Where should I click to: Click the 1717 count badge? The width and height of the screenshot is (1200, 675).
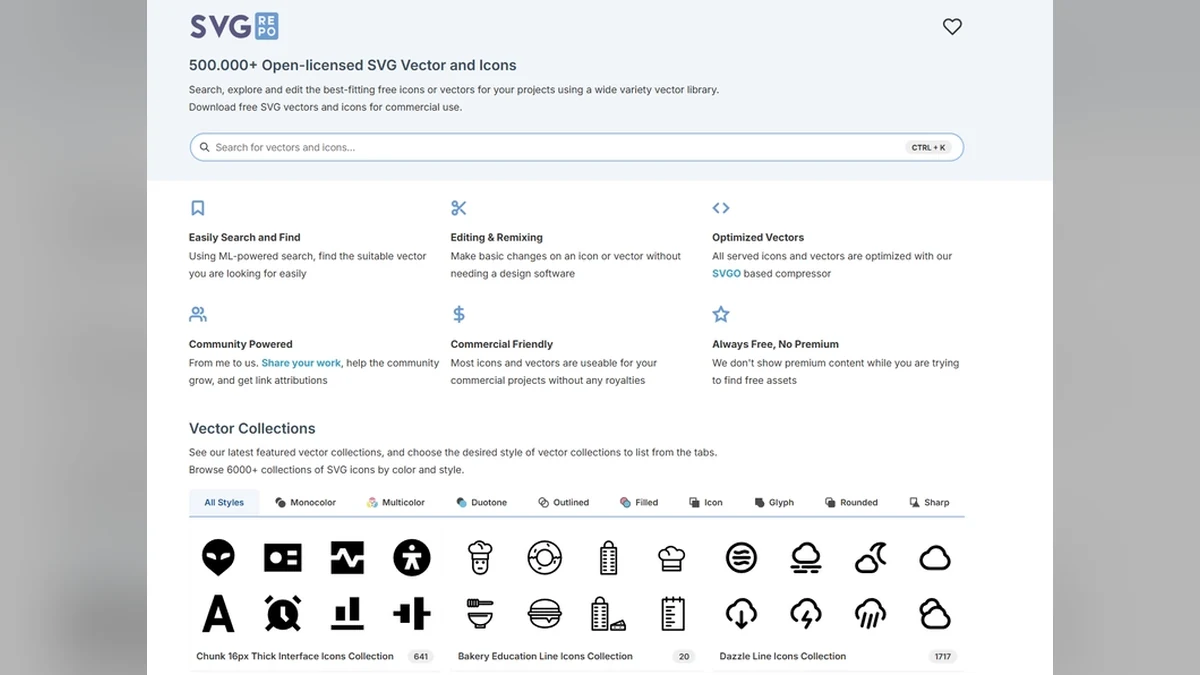point(942,657)
